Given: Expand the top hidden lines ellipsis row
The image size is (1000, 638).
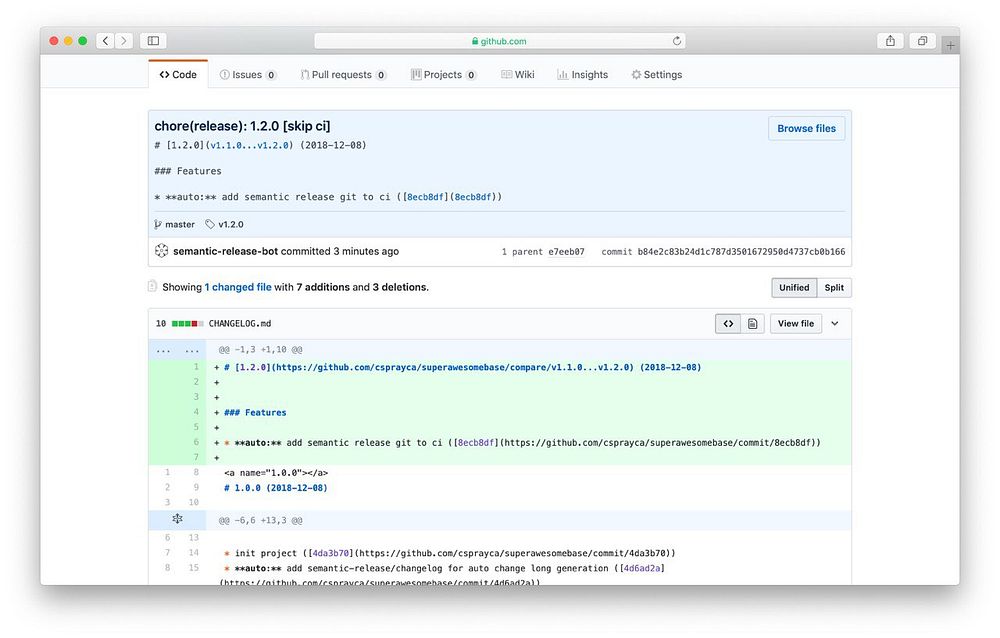Looking at the screenshot, I should click(177, 350).
